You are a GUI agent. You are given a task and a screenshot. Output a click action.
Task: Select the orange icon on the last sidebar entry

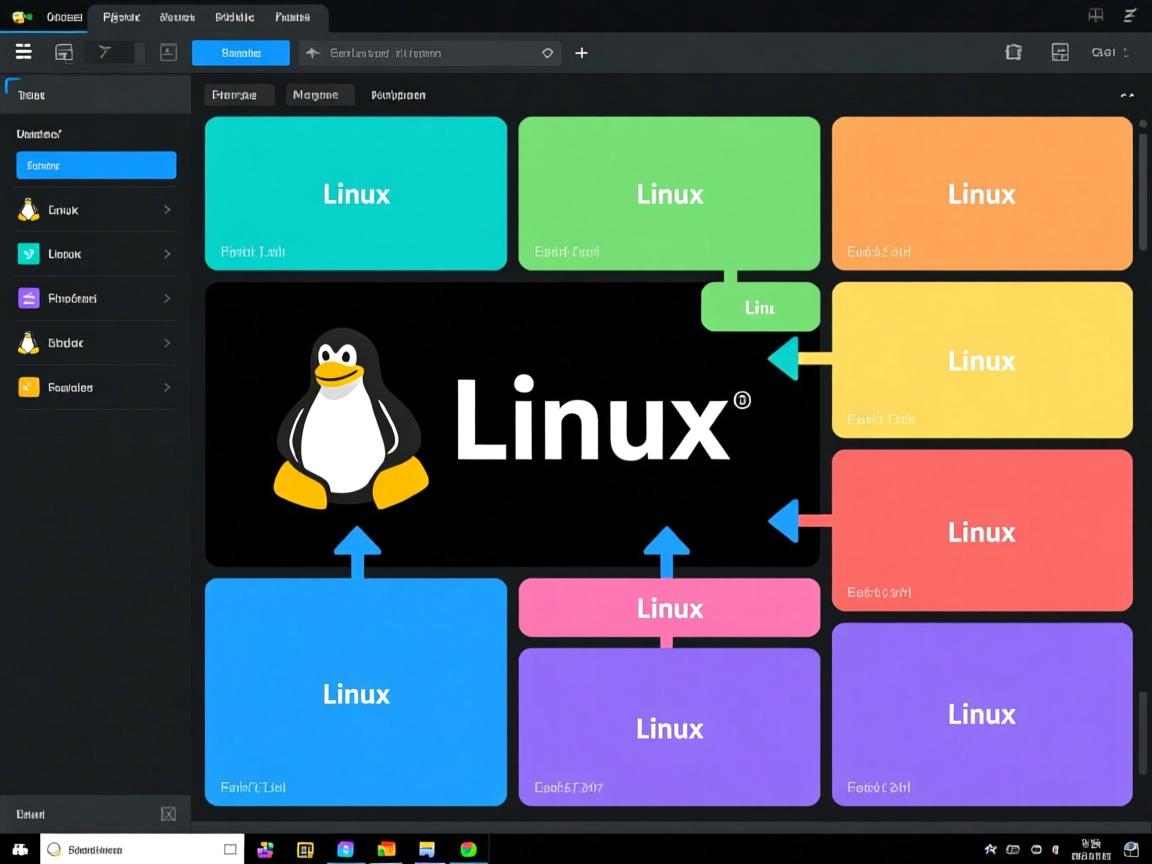(28, 387)
